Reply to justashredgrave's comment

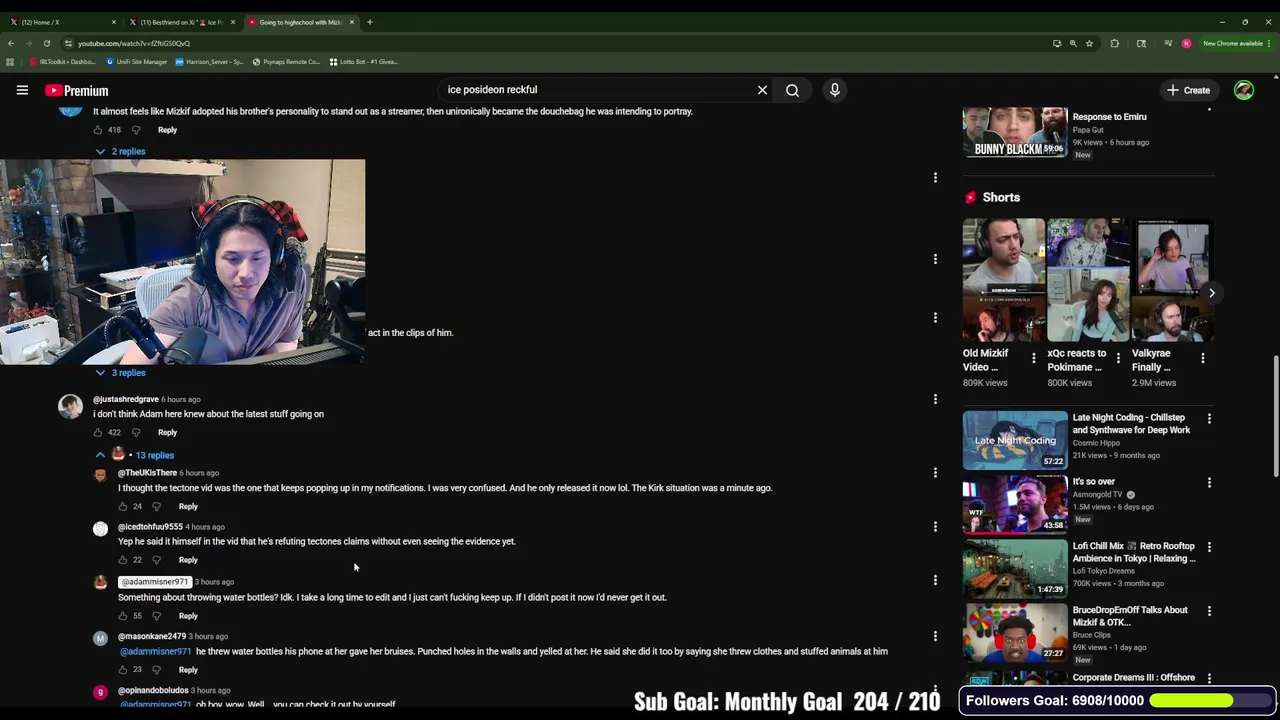[x=167, y=433]
